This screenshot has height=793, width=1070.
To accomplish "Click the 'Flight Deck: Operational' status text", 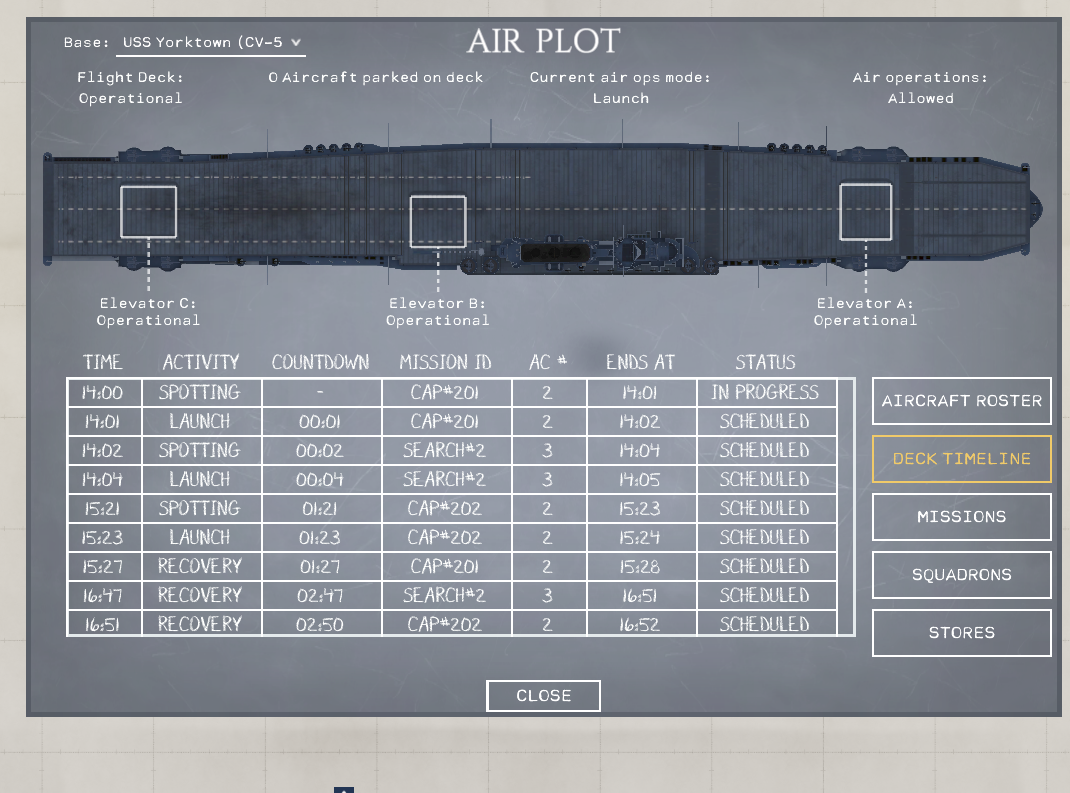I will pyautogui.click(x=130, y=87).
